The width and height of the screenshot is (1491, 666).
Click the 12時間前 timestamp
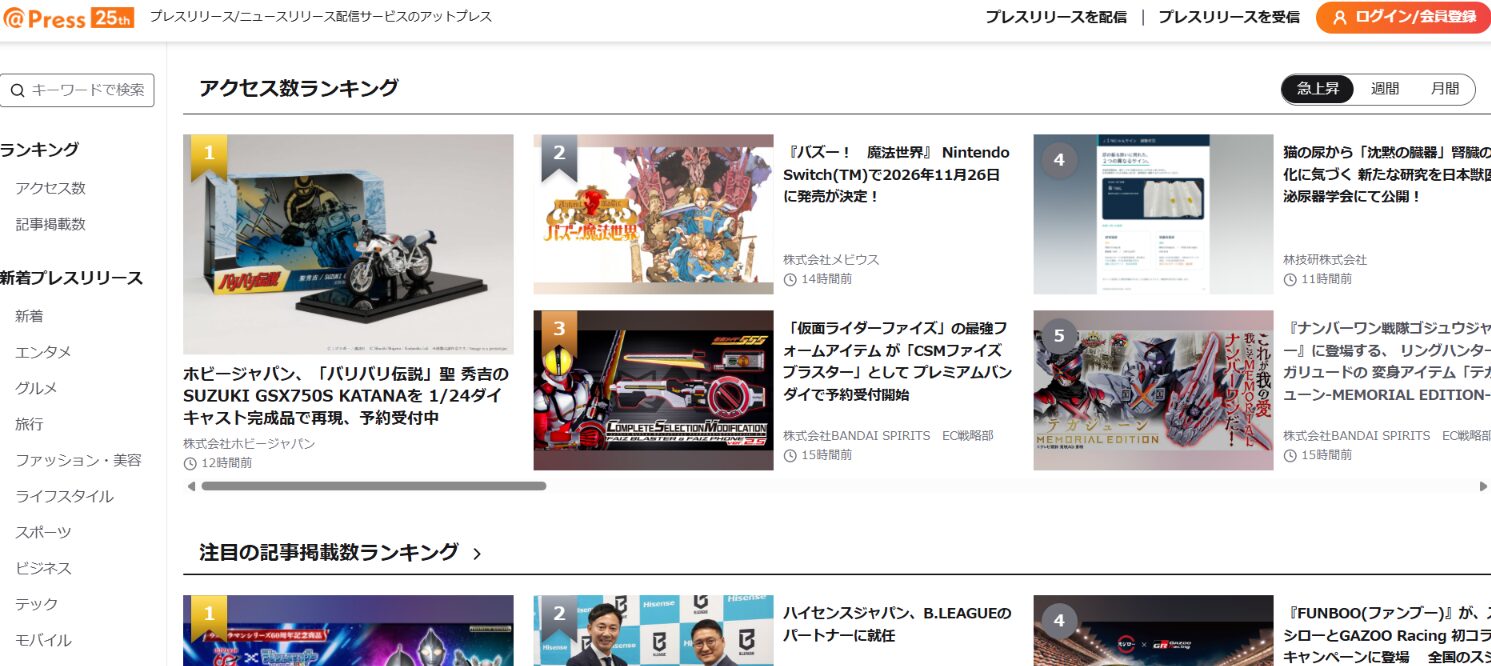[226, 463]
